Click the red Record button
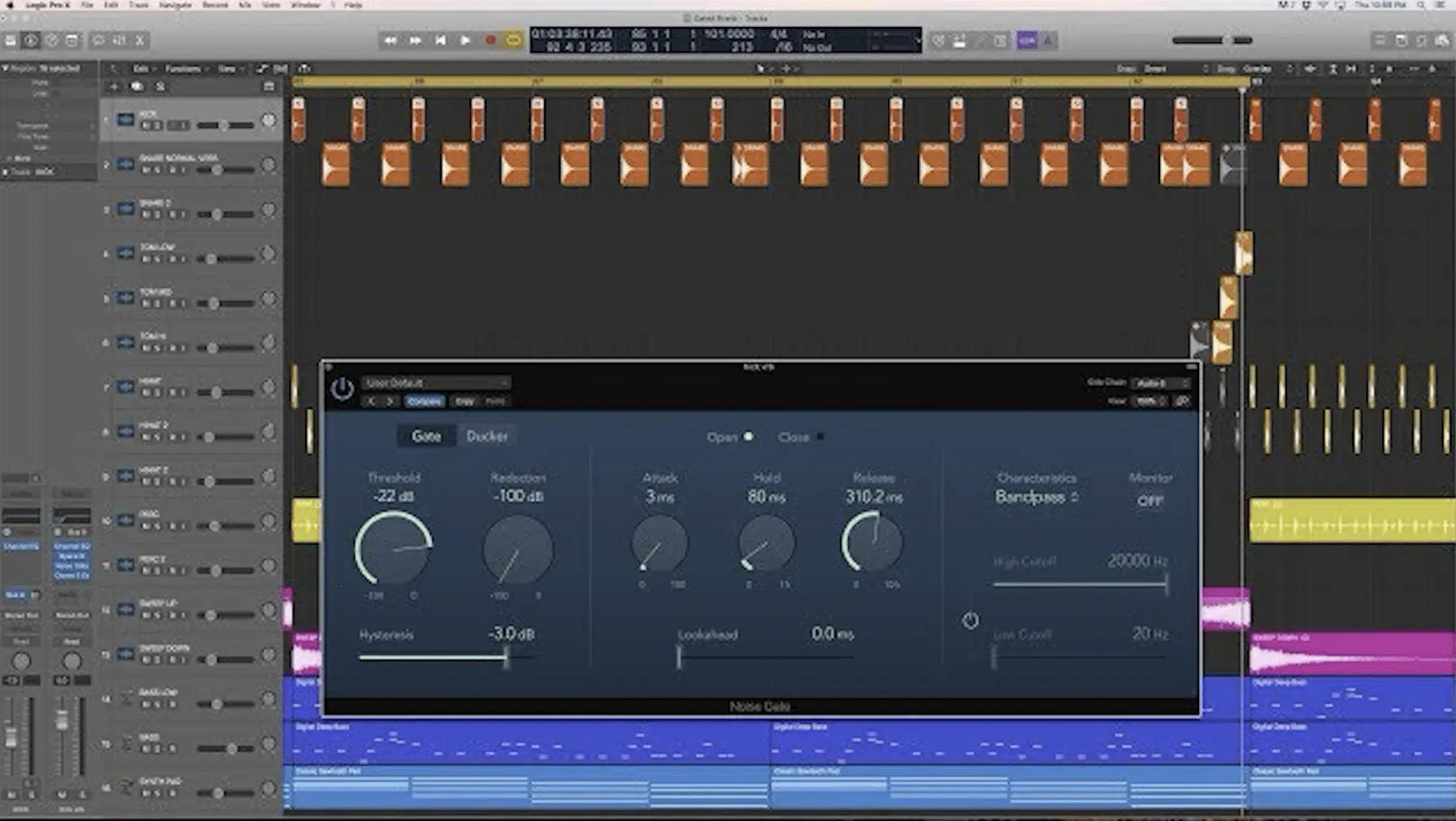This screenshot has width=1456, height=821. coord(490,40)
